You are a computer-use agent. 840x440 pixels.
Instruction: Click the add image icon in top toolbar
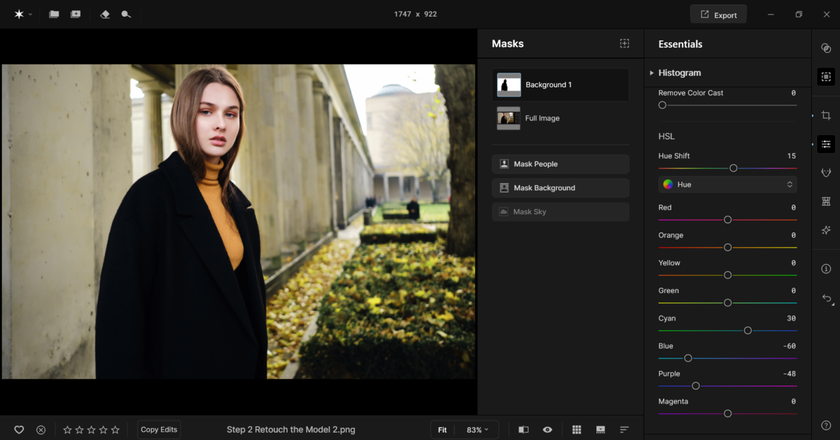point(76,14)
